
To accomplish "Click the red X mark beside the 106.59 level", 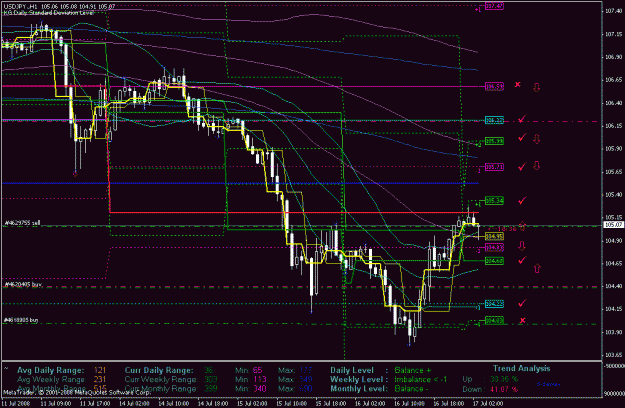I will point(517,84).
